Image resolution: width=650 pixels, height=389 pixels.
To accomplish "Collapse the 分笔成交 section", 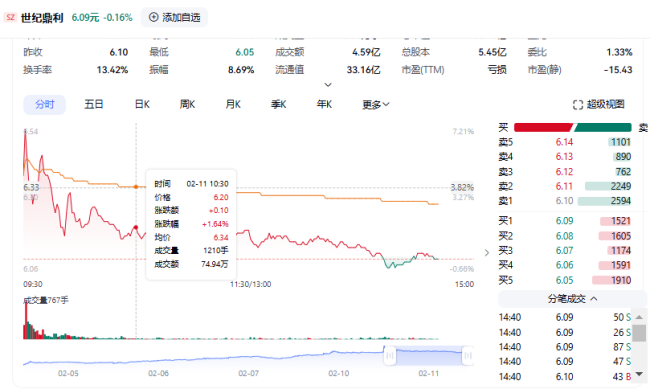I will (x=572, y=299).
